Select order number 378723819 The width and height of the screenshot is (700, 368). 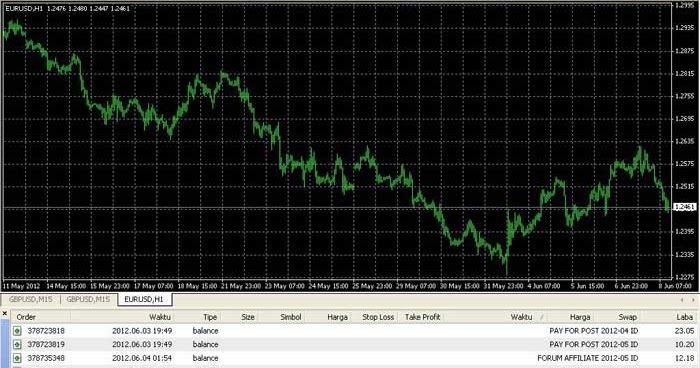46,344
